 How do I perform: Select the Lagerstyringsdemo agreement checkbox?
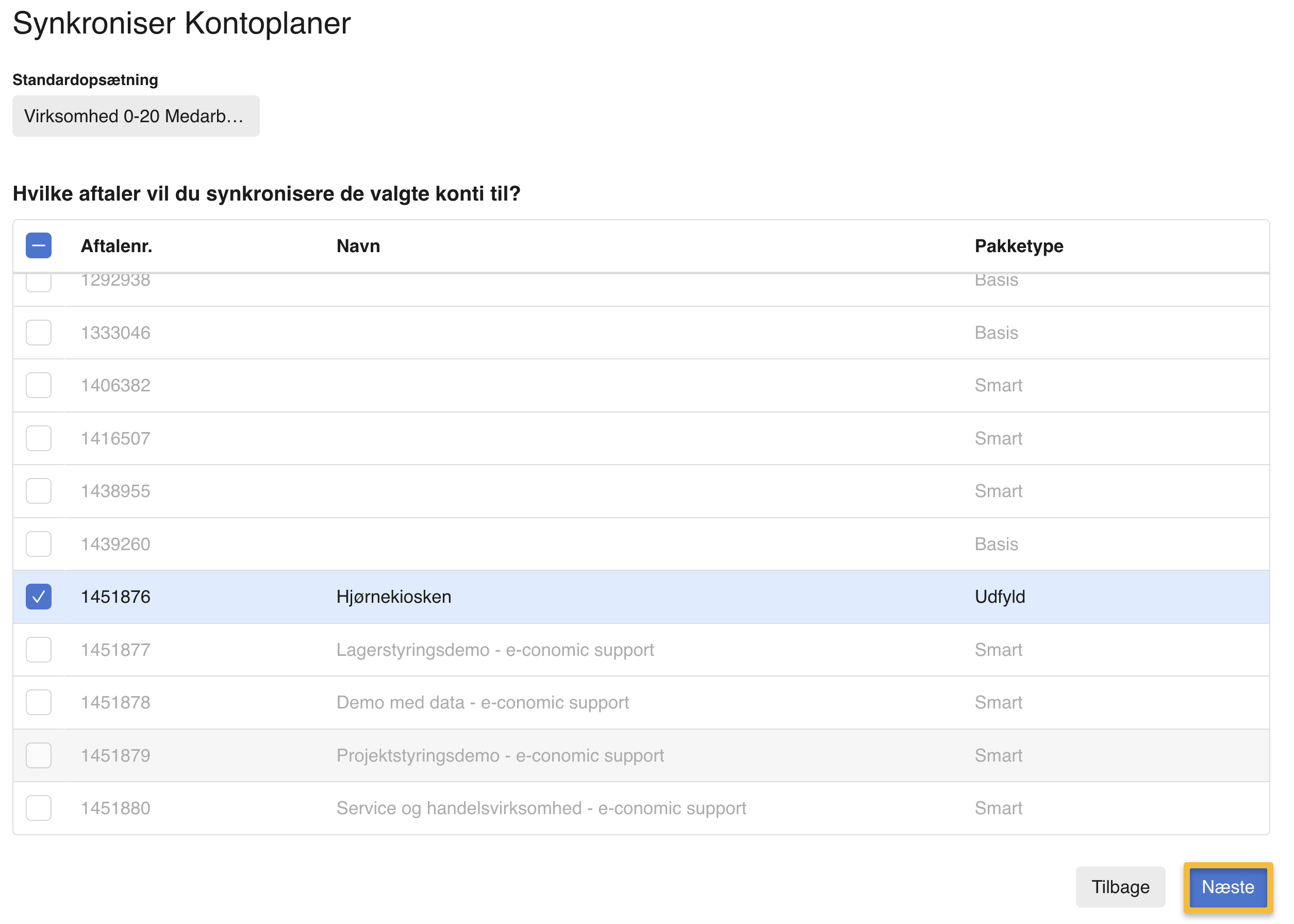point(39,650)
